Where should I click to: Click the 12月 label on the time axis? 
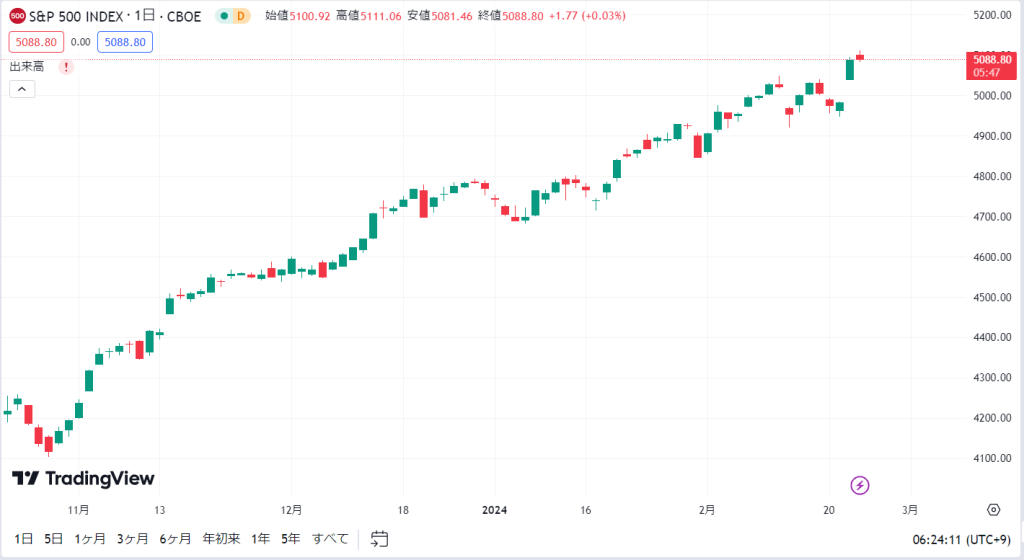pos(291,510)
